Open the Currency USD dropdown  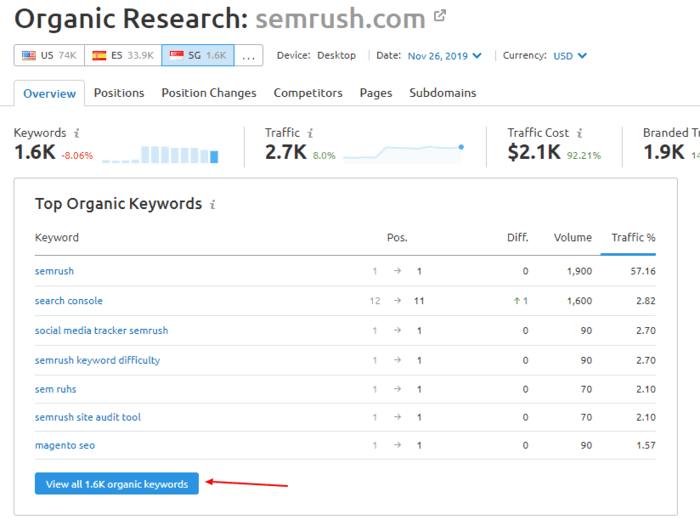point(570,56)
